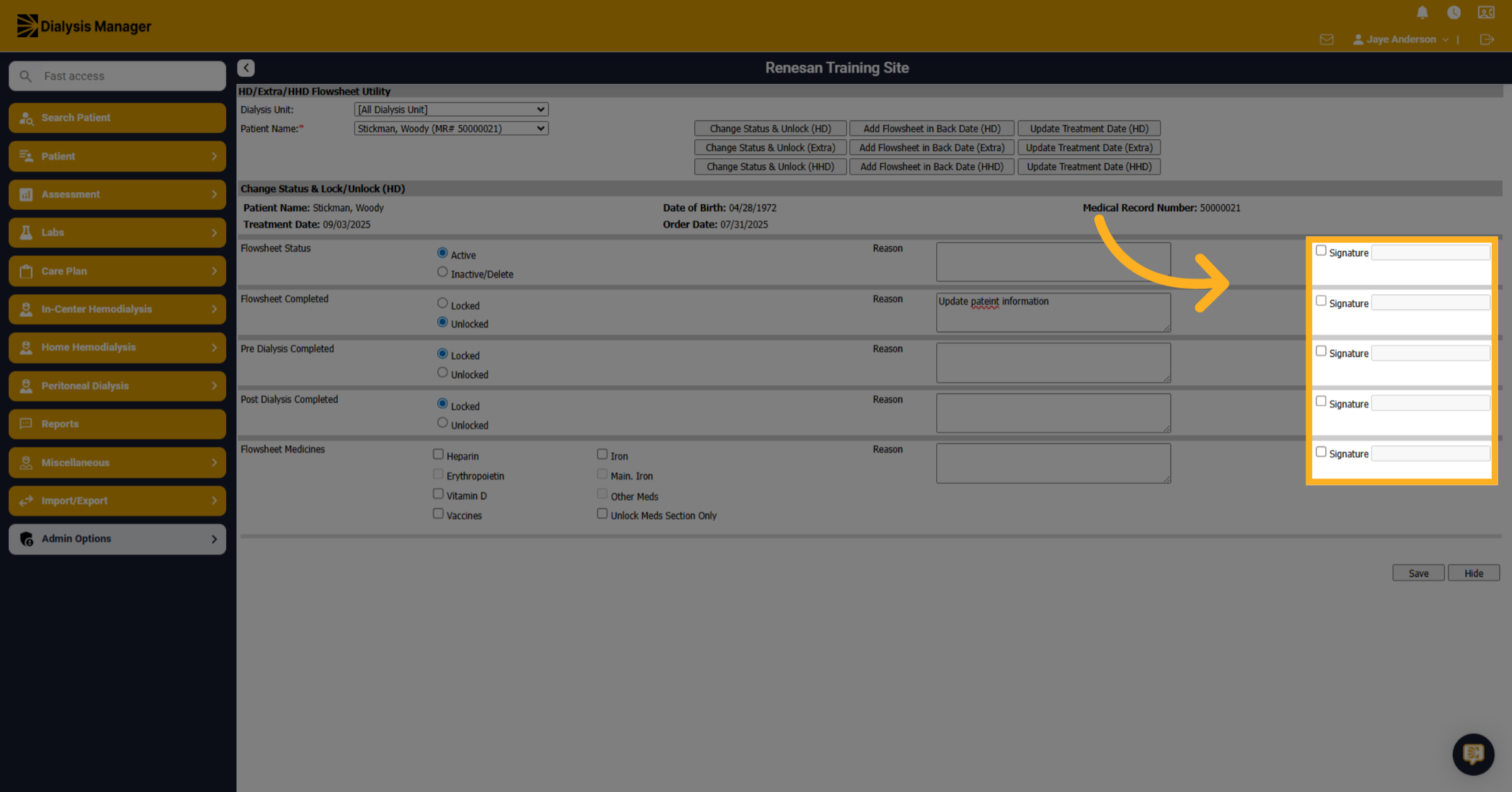This screenshot has width=1512, height=792.
Task: Open the contact card icon
Action: 1486,13
